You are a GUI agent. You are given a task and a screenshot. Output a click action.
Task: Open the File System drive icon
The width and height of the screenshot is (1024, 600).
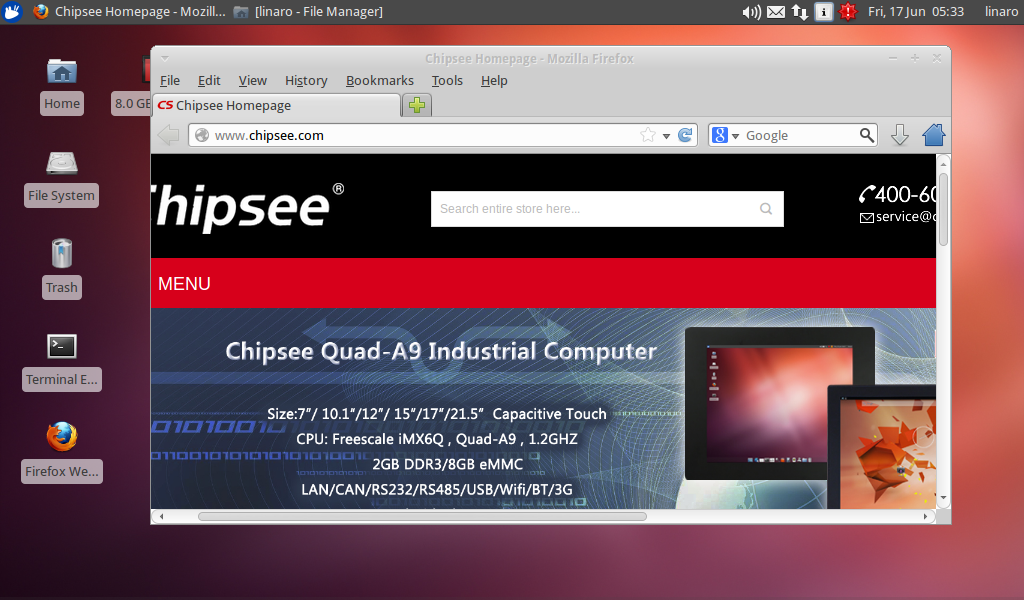[x=62, y=163]
